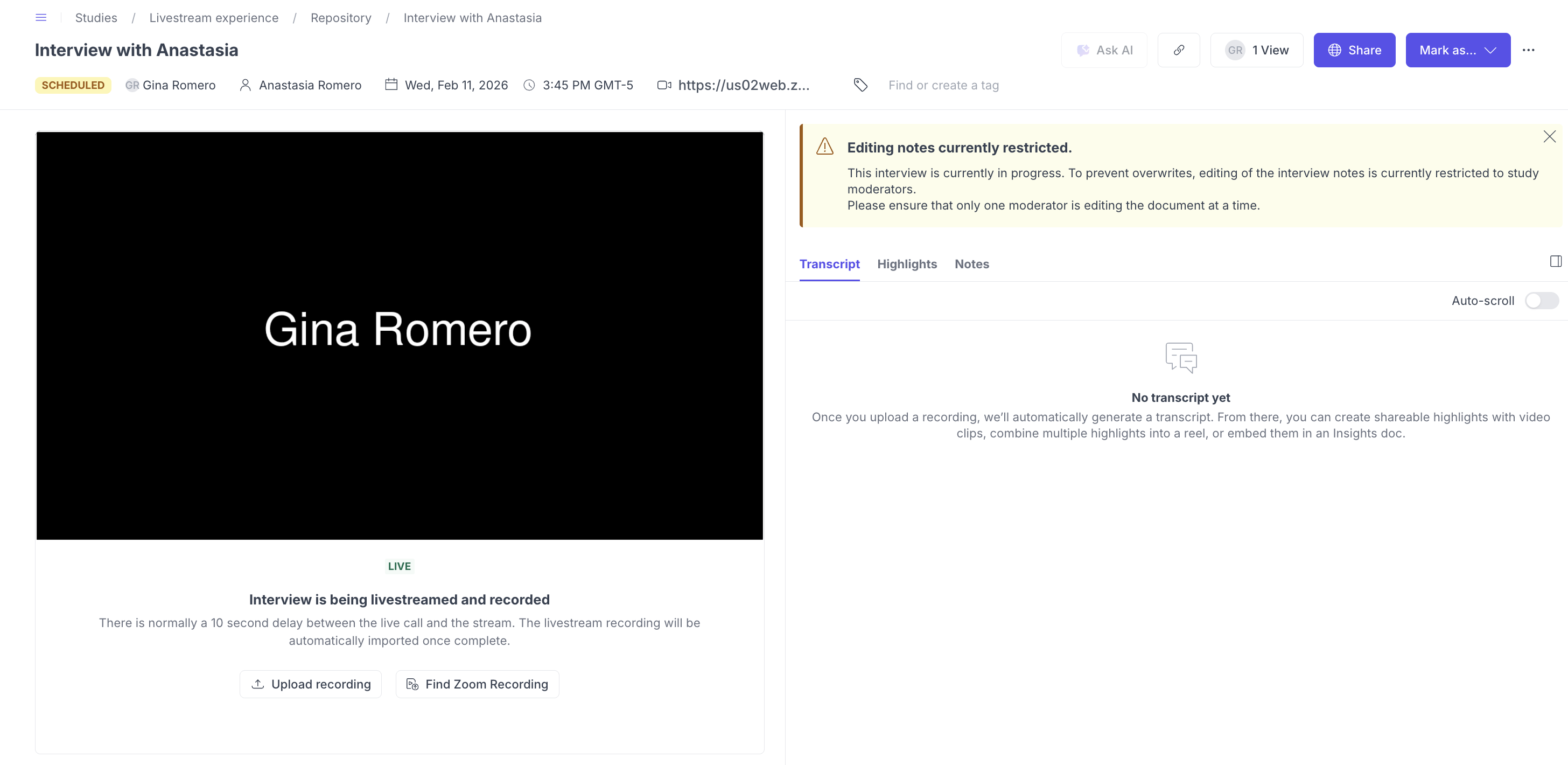Enable the Auto-scroll toggle
The height and width of the screenshot is (765, 1568).
[x=1541, y=301]
